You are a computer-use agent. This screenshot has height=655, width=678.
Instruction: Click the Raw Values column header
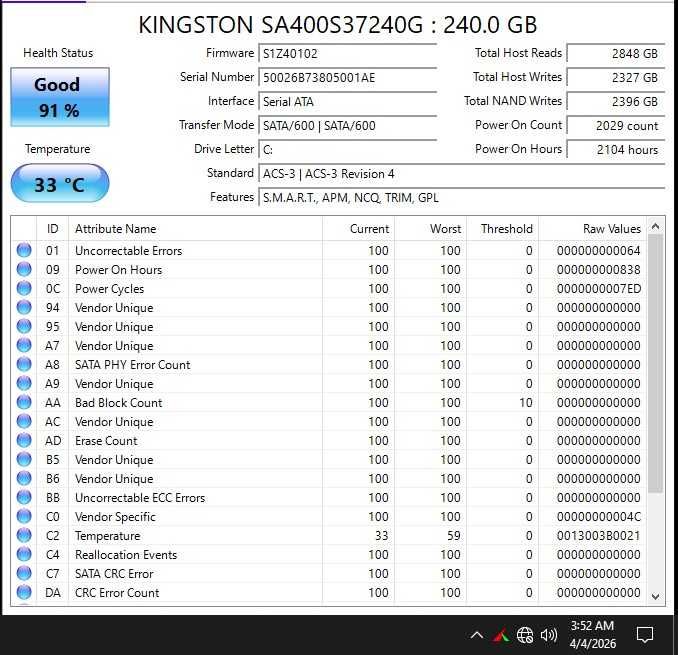(592, 229)
